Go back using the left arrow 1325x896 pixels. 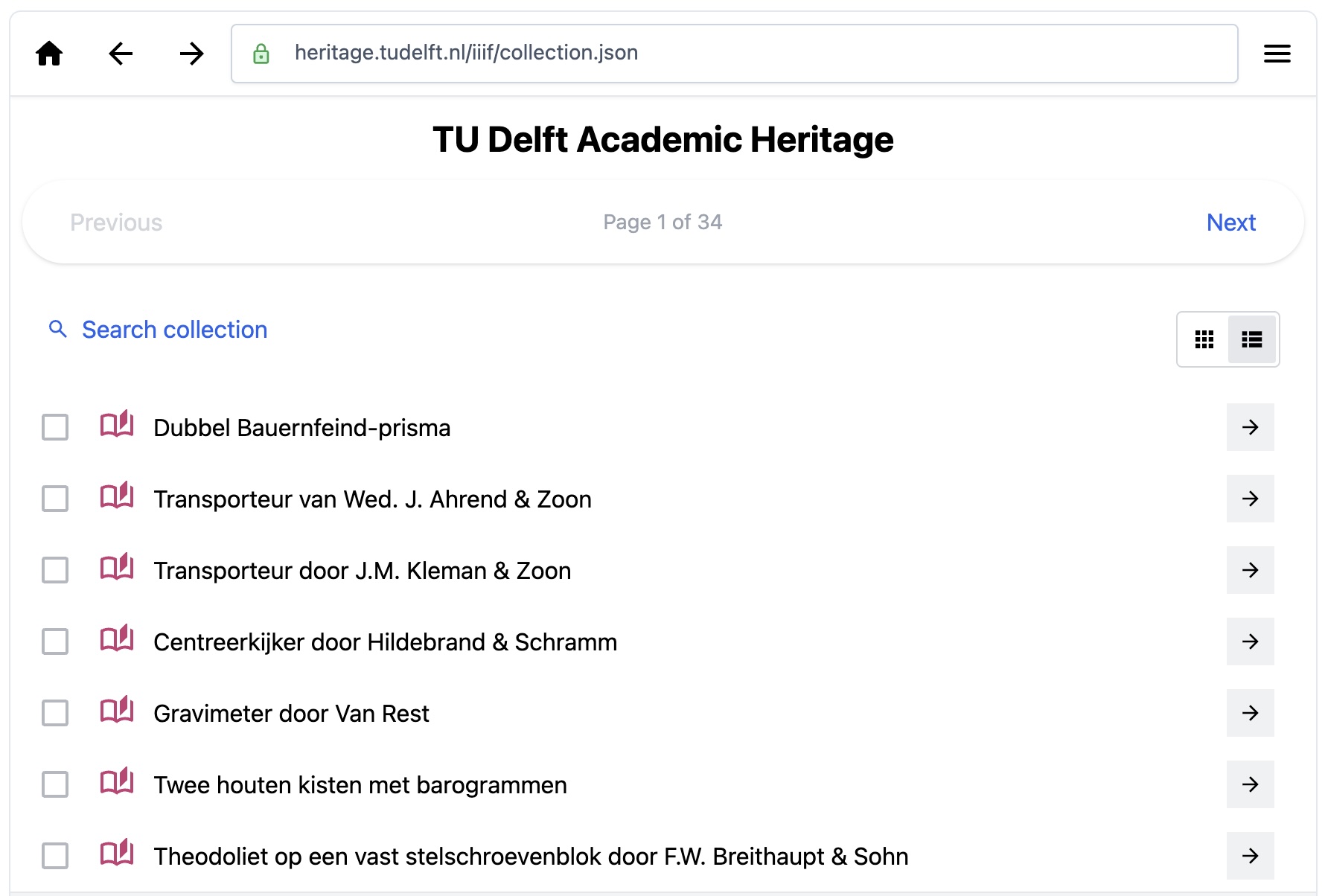pyautogui.click(x=121, y=54)
